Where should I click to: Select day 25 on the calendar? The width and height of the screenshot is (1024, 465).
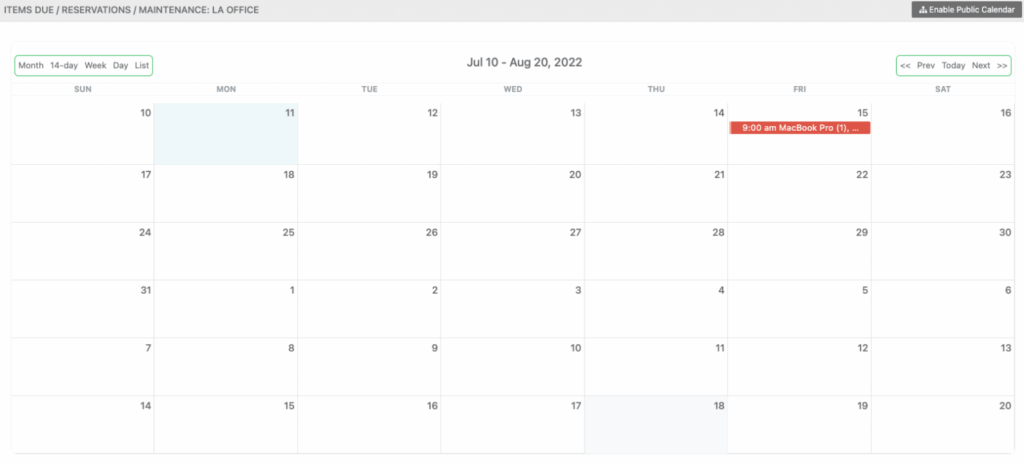point(226,251)
